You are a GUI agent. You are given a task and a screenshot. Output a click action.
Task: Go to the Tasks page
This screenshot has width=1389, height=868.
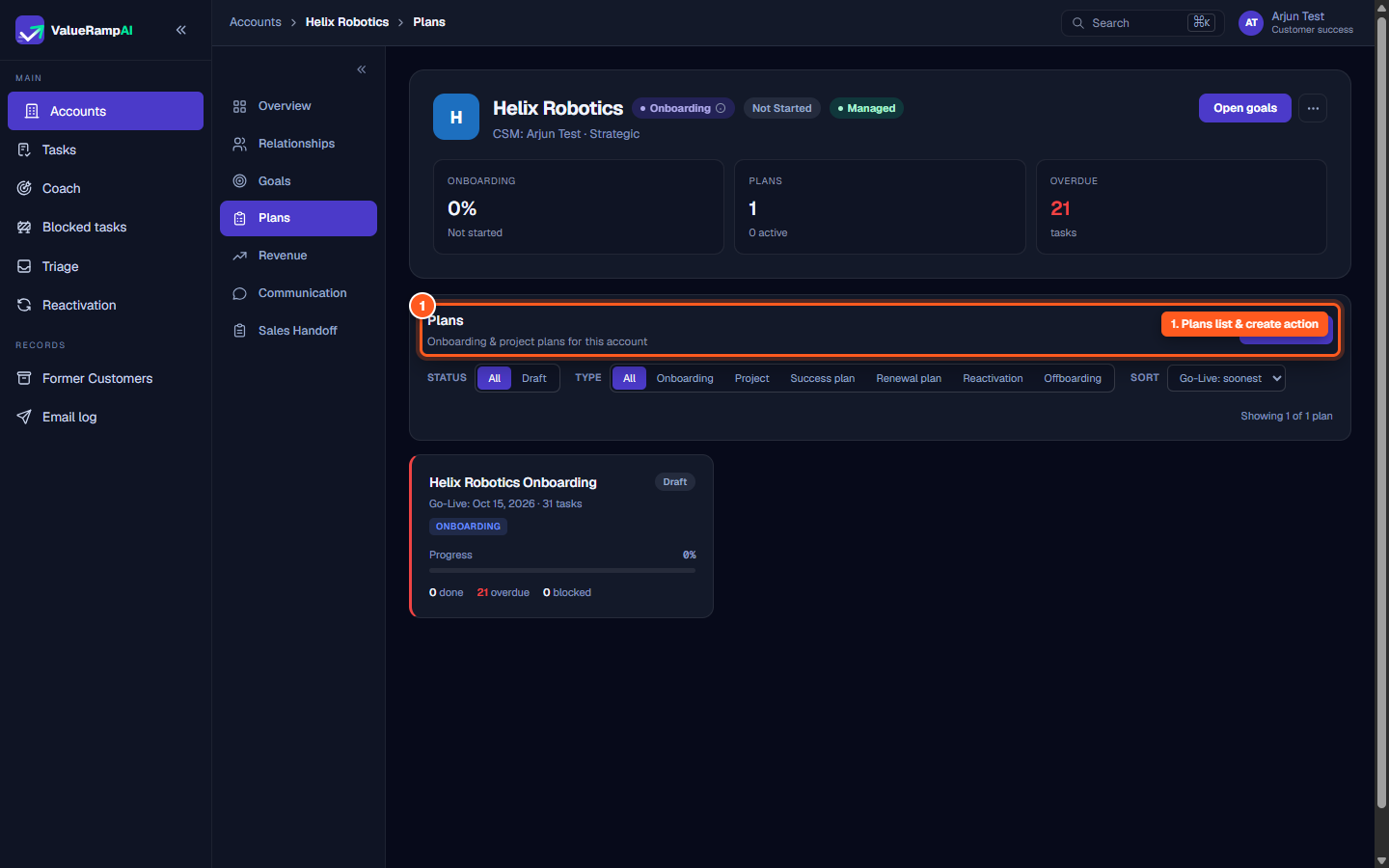pyautogui.click(x=105, y=149)
